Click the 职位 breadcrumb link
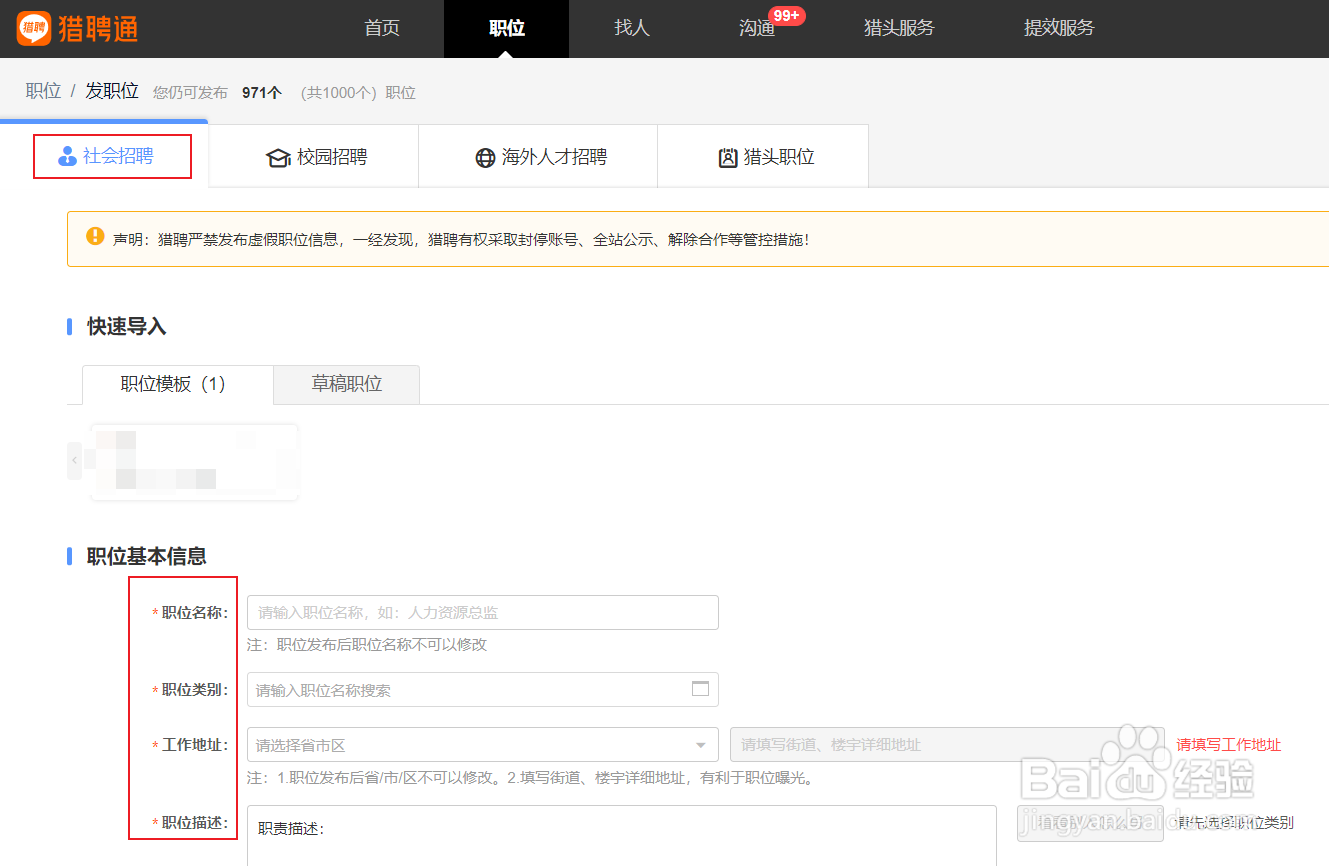1329x866 pixels. point(43,91)
